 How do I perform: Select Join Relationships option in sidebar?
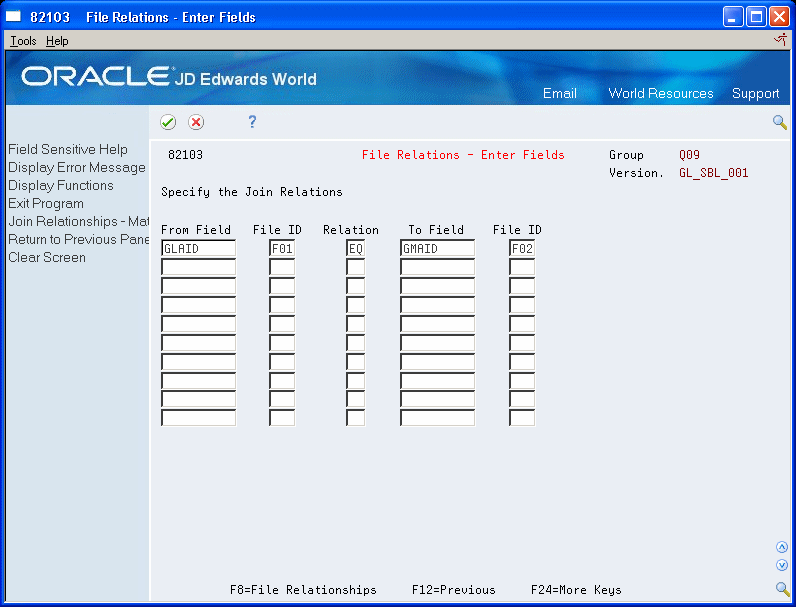(79, 222)
